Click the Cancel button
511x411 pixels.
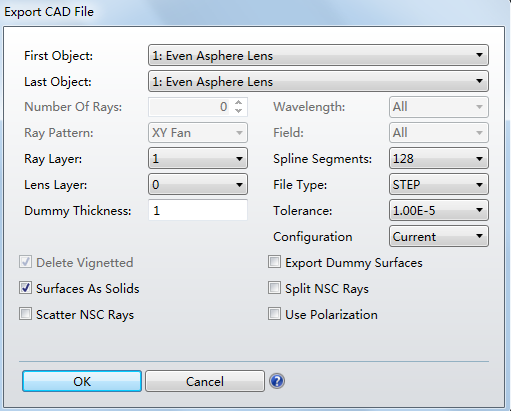[x=205, y=381]
